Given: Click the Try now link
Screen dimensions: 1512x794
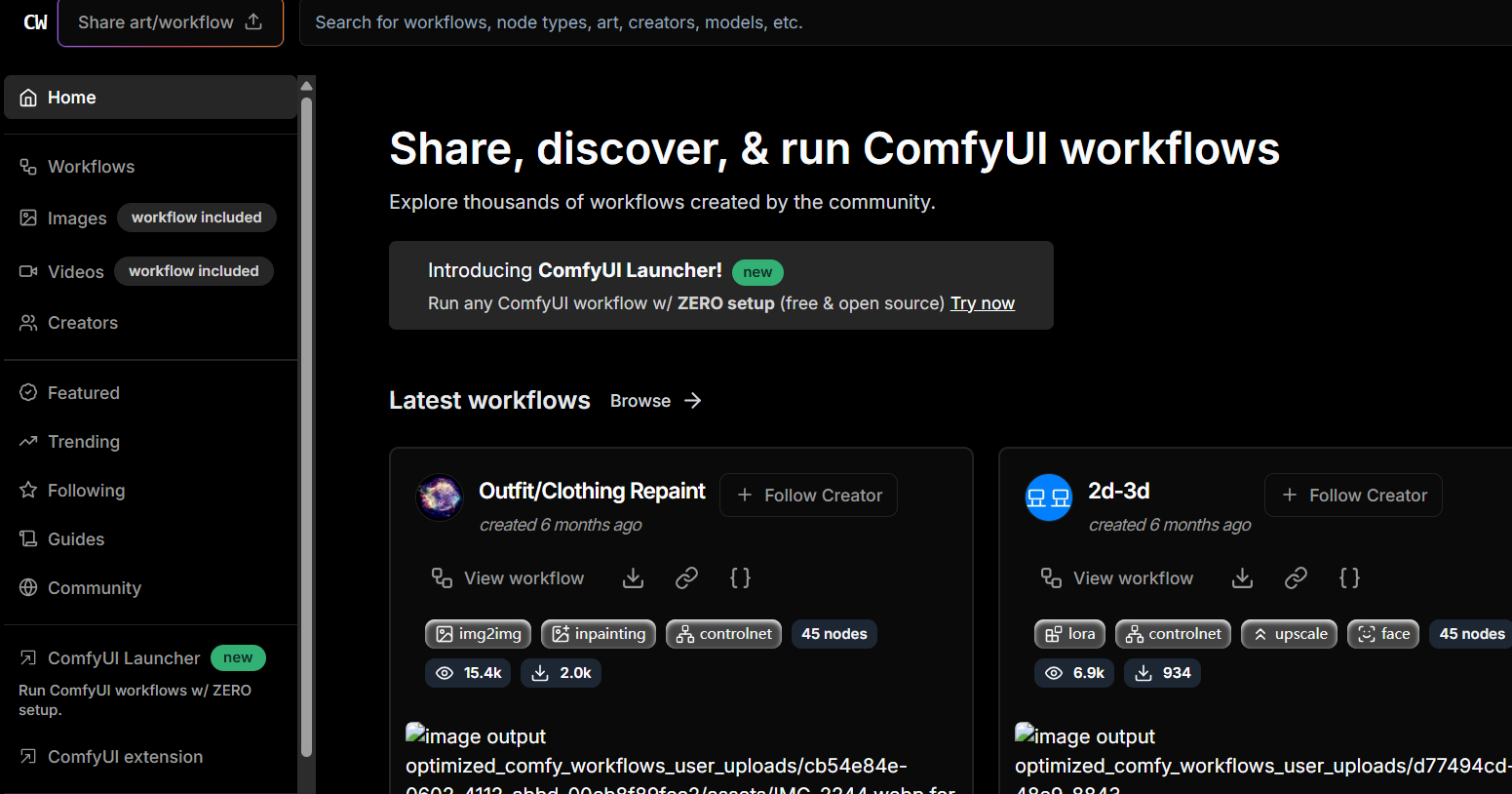Looking at the screenshot, I should (983, 303).
